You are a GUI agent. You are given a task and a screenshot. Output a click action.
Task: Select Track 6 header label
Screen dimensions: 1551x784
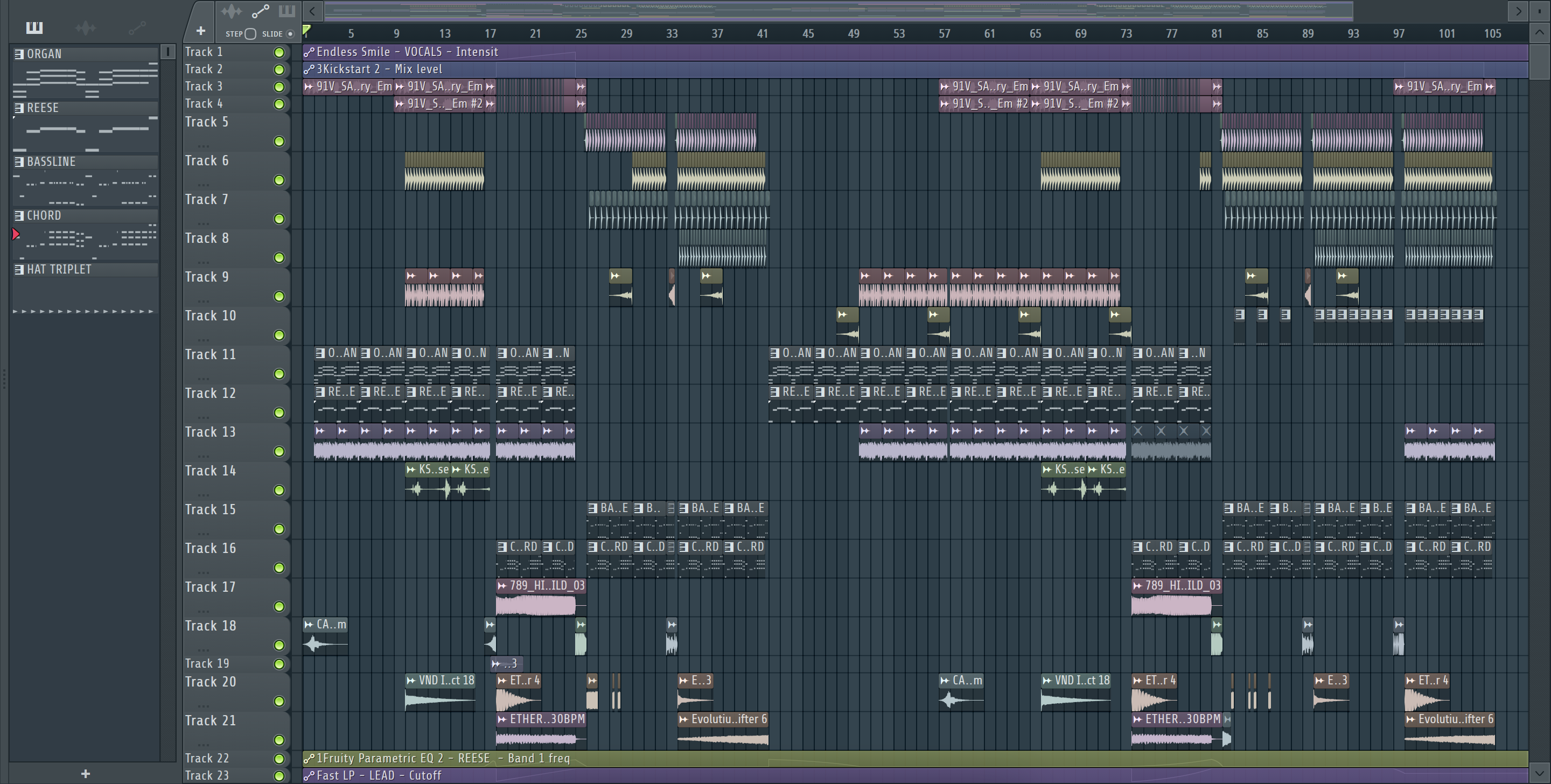tap(206, 161)
